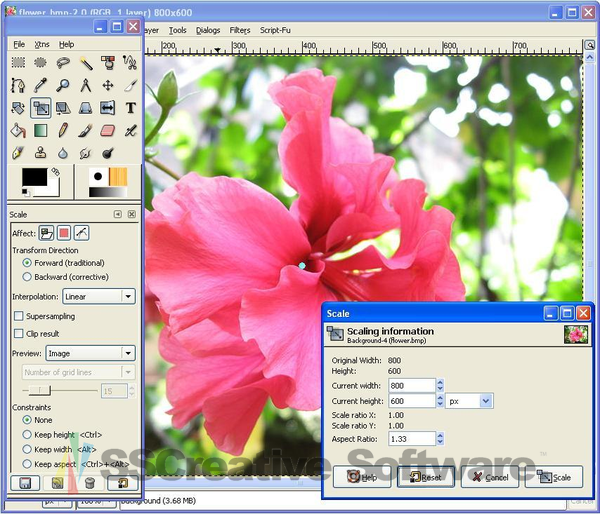
Task: Click the Scale button to apply scaling
Action: click(x=554, y=477)
